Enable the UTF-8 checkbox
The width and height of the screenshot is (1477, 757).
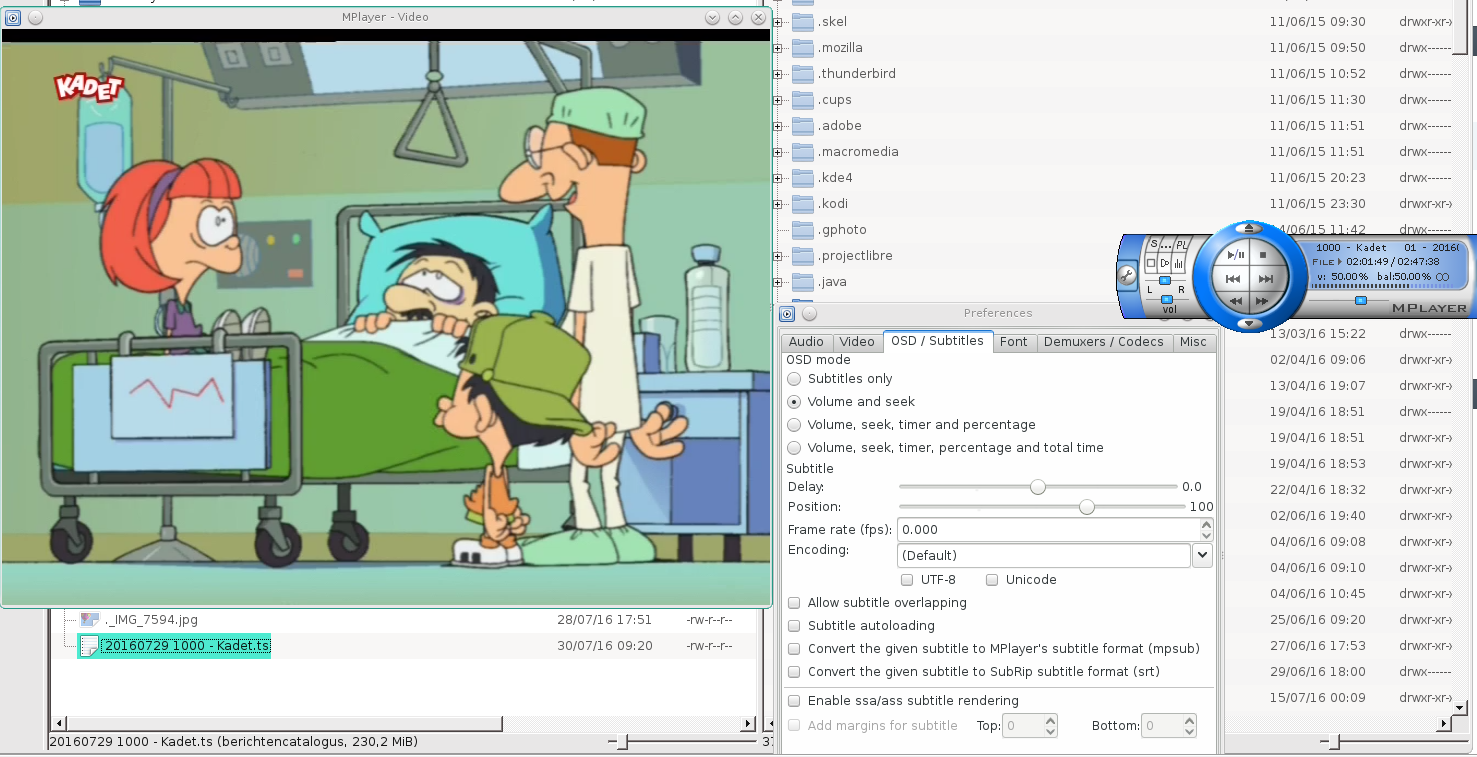click(x=907, y=580)
